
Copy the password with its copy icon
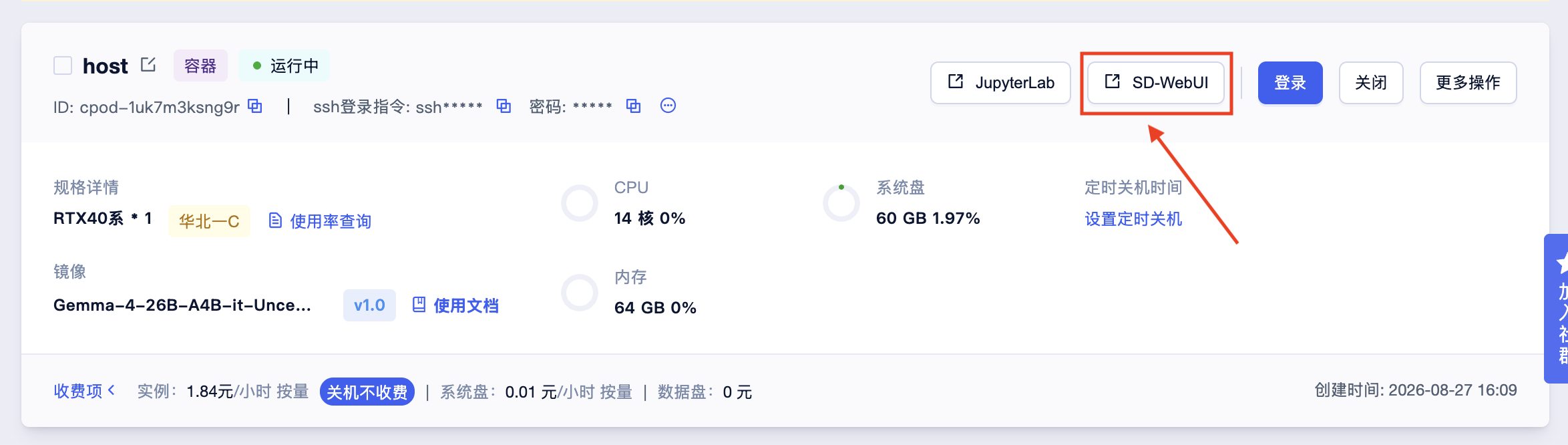[633, 106]
